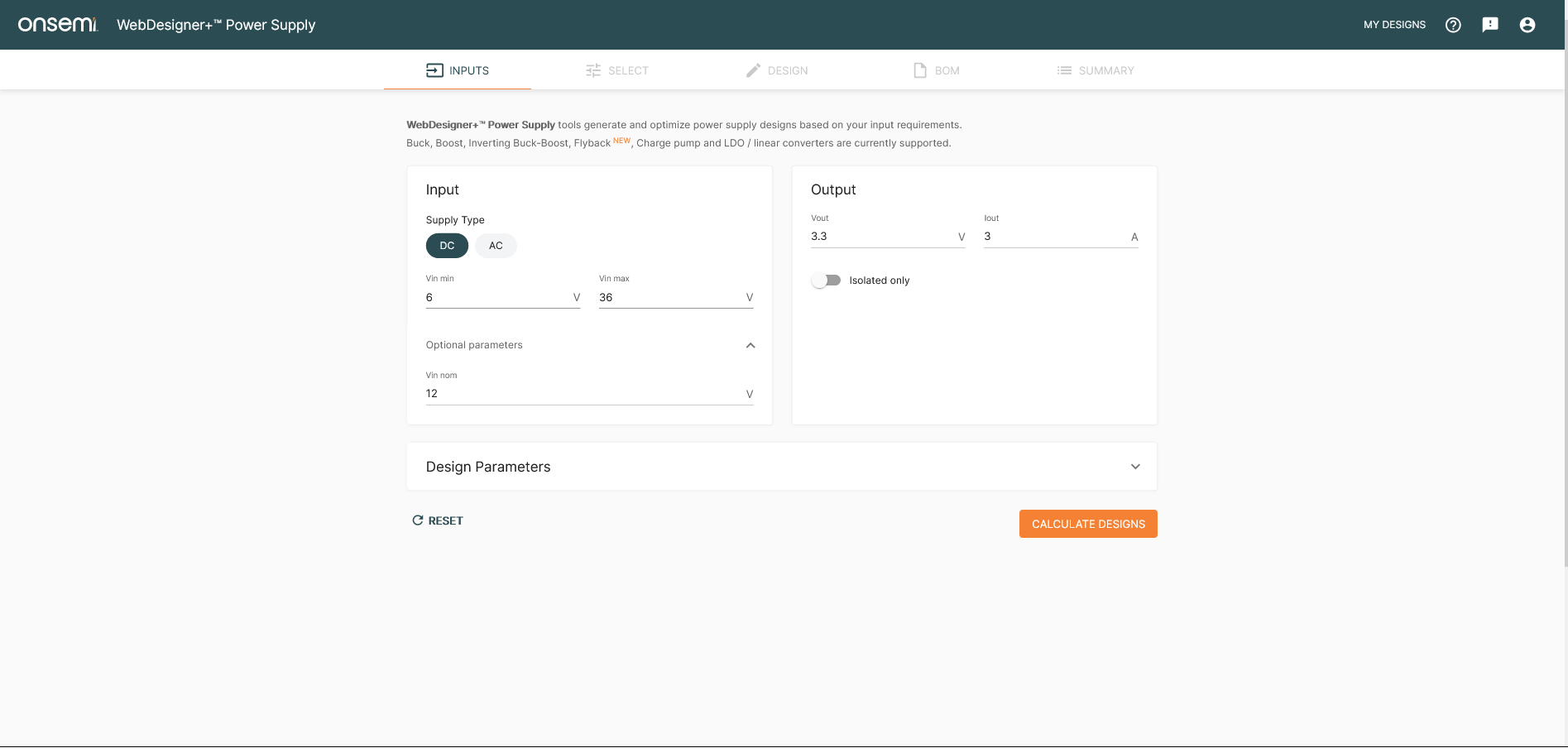
Task: Expand the Design Parameters panel
Action: [1135, 467]
